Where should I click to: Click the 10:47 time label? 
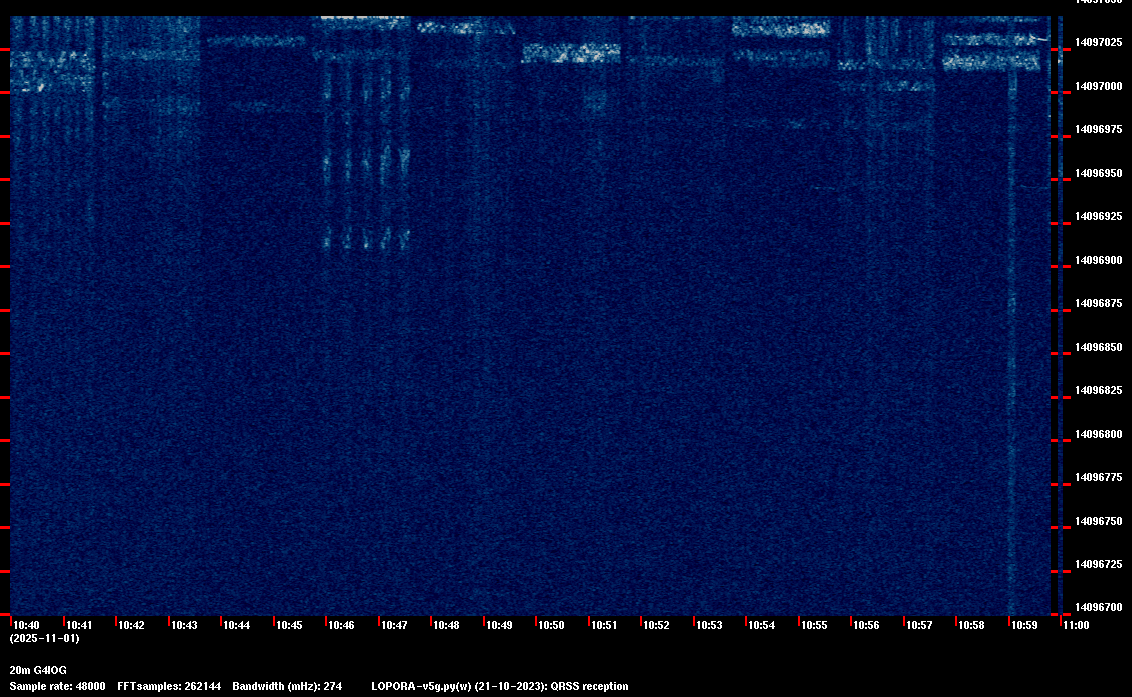pyautogui.click(x=394, y=625)
